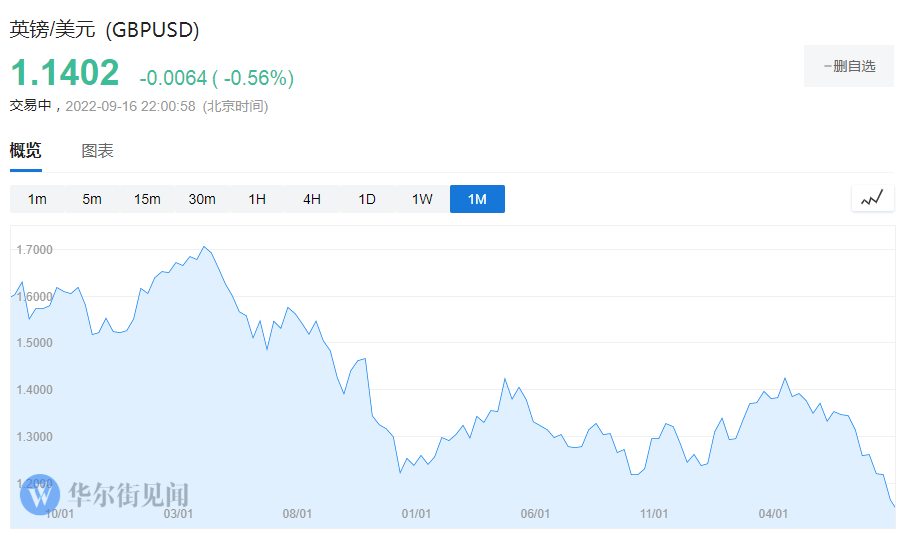Open the 概览 tab
This screenshot has height=542, width=910.
click(x=26, y=151)
